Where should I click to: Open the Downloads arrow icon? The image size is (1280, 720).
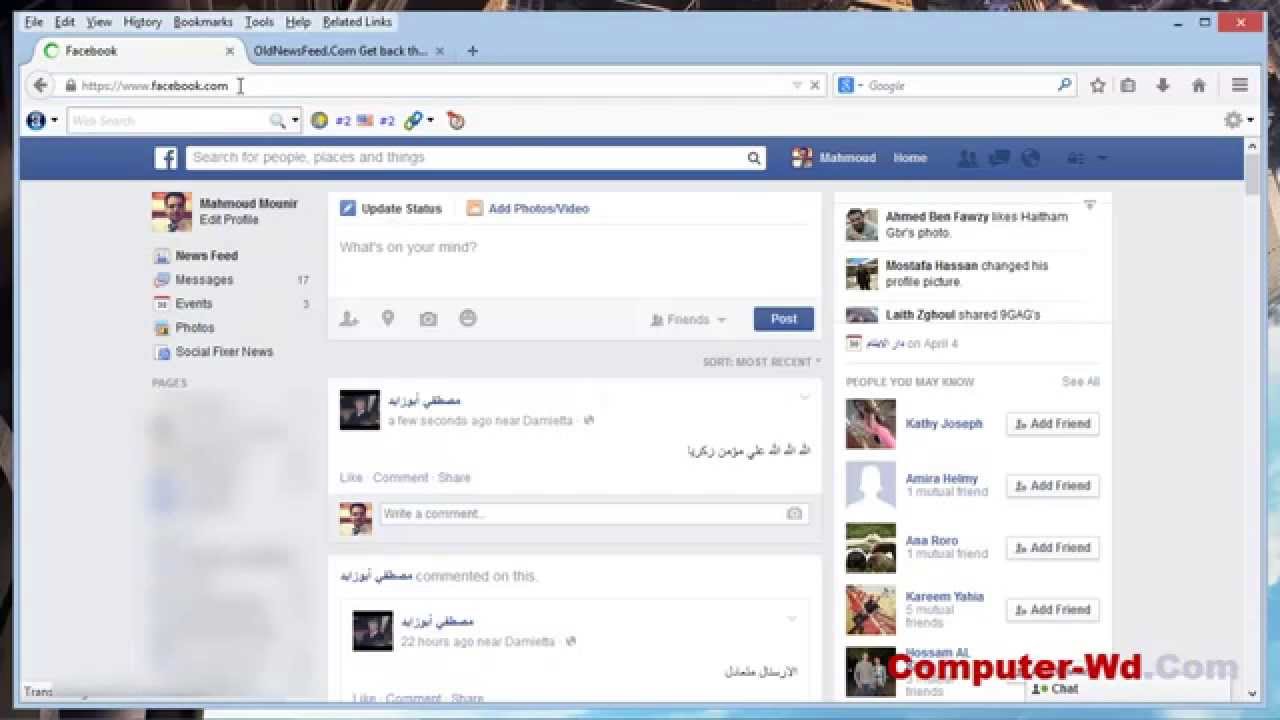(x=1162, y=86)
